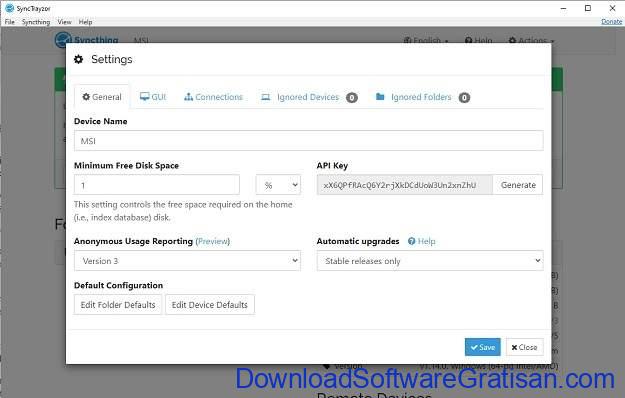Save the settings

pos(482,347)
